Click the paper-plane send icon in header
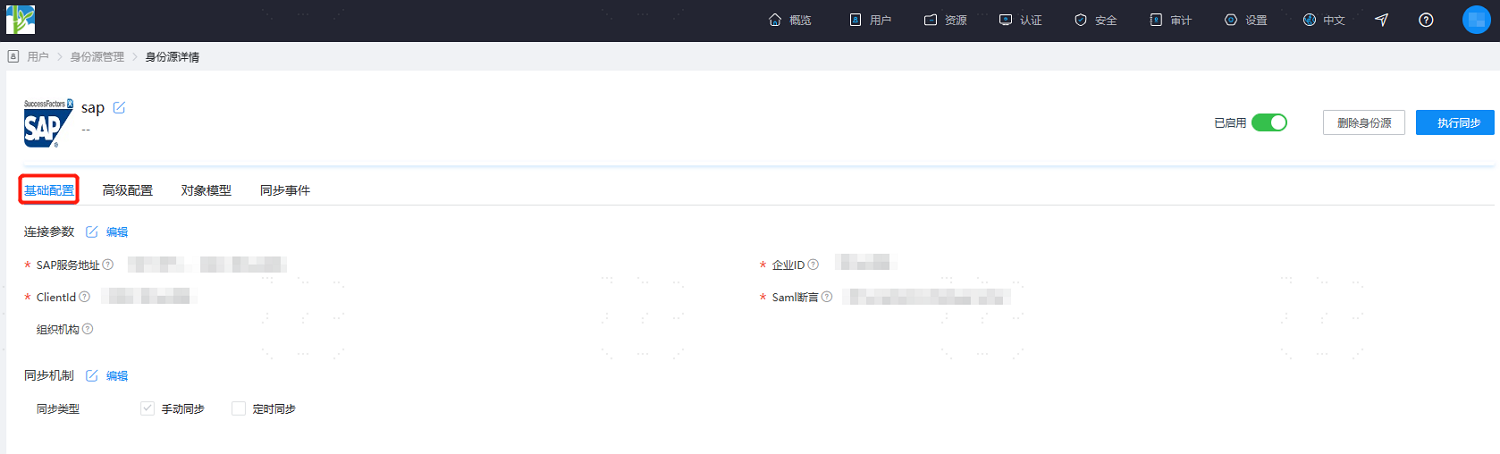Image resolution: width=1500 pixels, height=454 pixels. 1382,20
